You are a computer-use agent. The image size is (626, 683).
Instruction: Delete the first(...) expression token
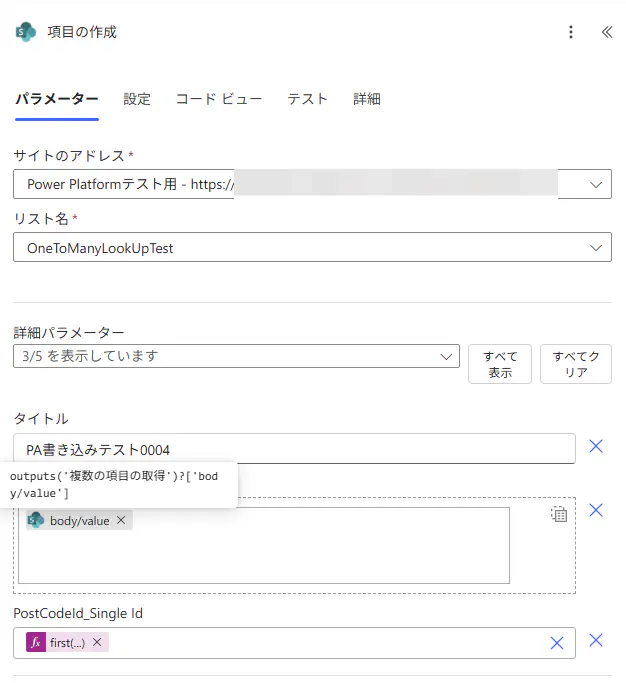click(x=97, y=643)
